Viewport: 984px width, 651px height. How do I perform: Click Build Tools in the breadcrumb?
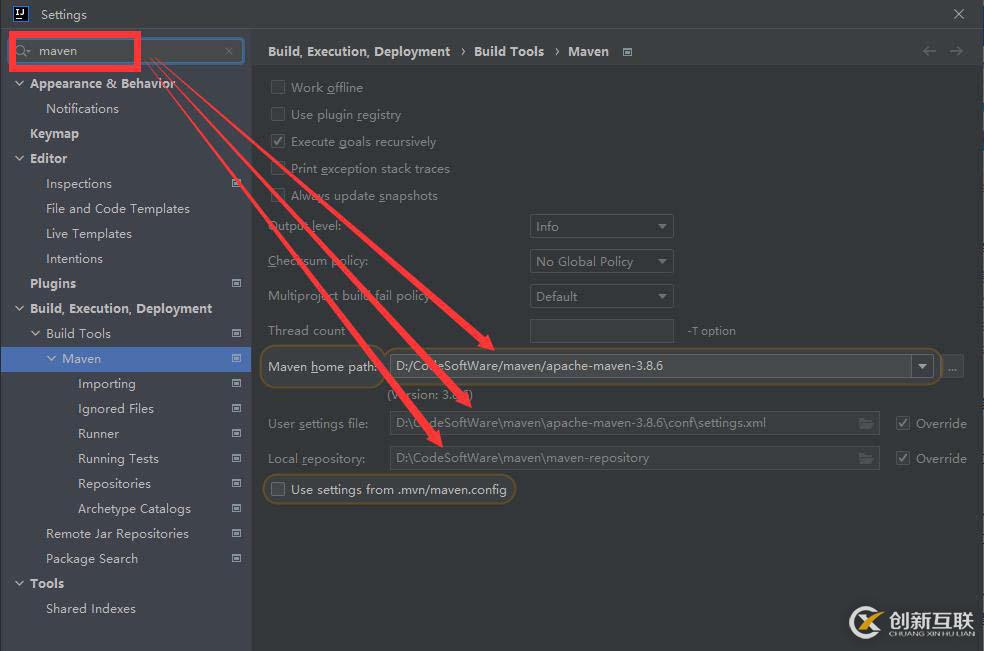point(508,51)
